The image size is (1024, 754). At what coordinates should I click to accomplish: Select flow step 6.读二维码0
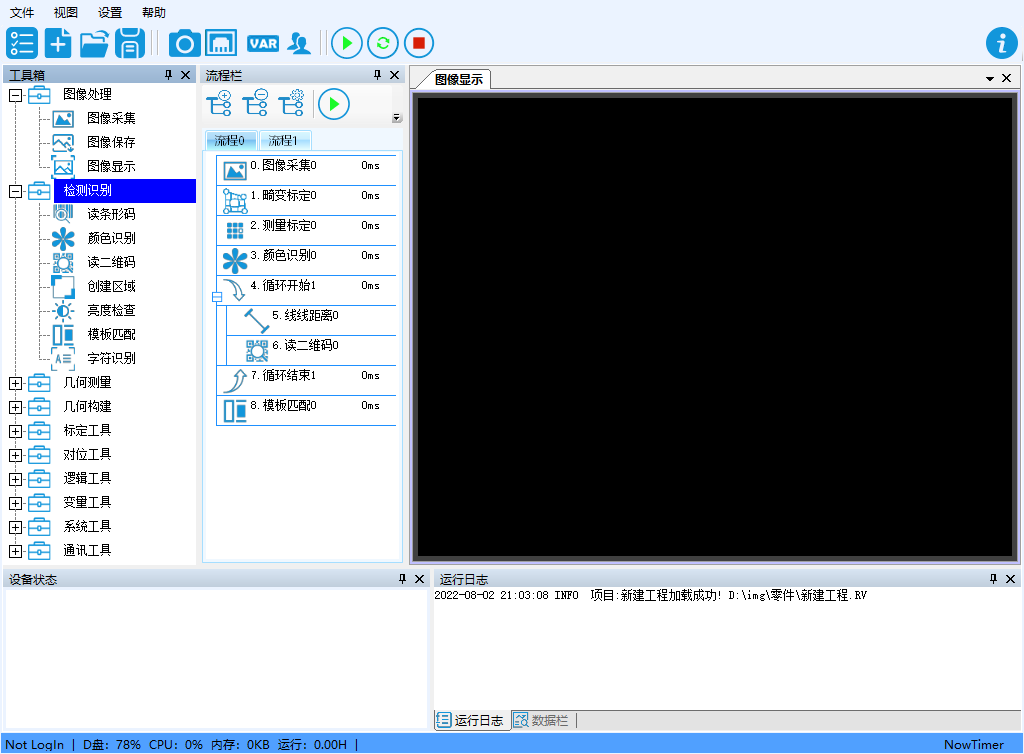312,350
